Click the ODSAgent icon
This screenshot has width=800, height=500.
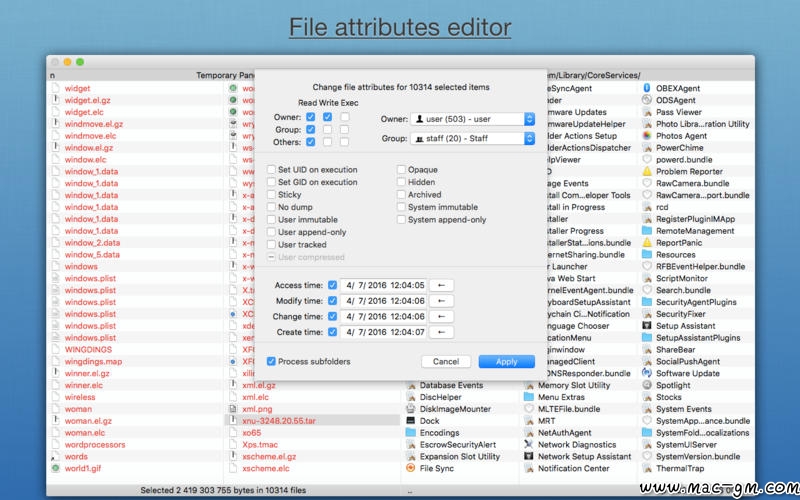[x=647, y=100]
